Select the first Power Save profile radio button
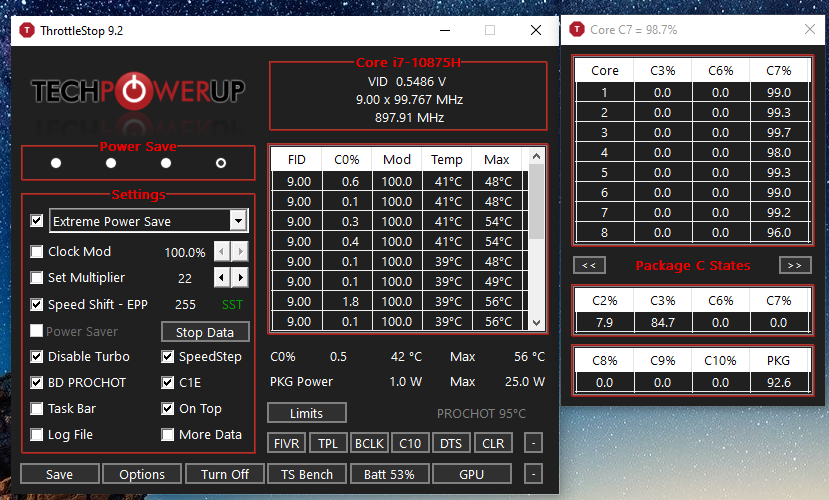Screen dimensions: 829x500 click(56, 163)
